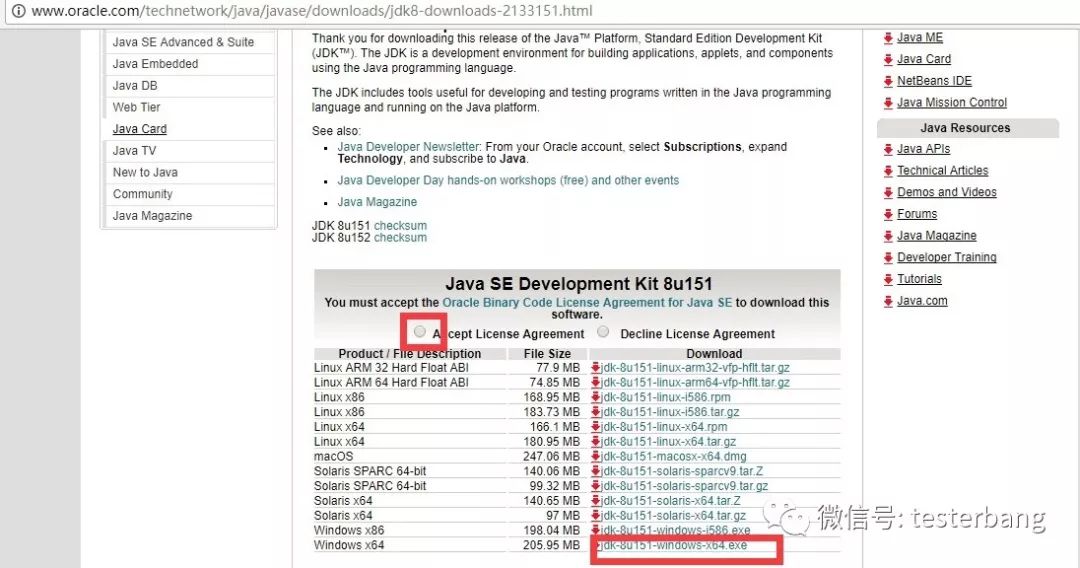Click the site info icon in address bar
Image resolution: width=1080 pixels, height=568 pixels.
pyautogui.click(x=19, y=11)
